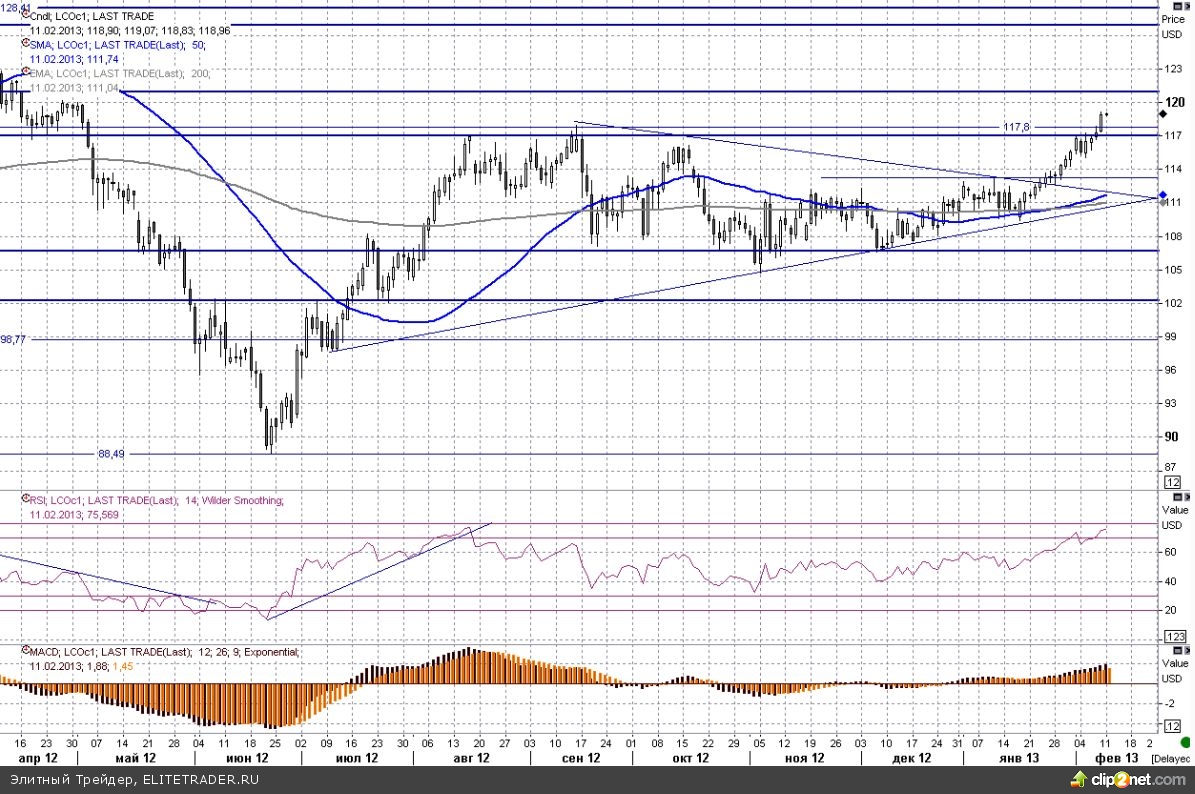Toggle price axis scale box showing .12
The width and height of the screenshot is (1195, 794).
[x=1175, y=482]
